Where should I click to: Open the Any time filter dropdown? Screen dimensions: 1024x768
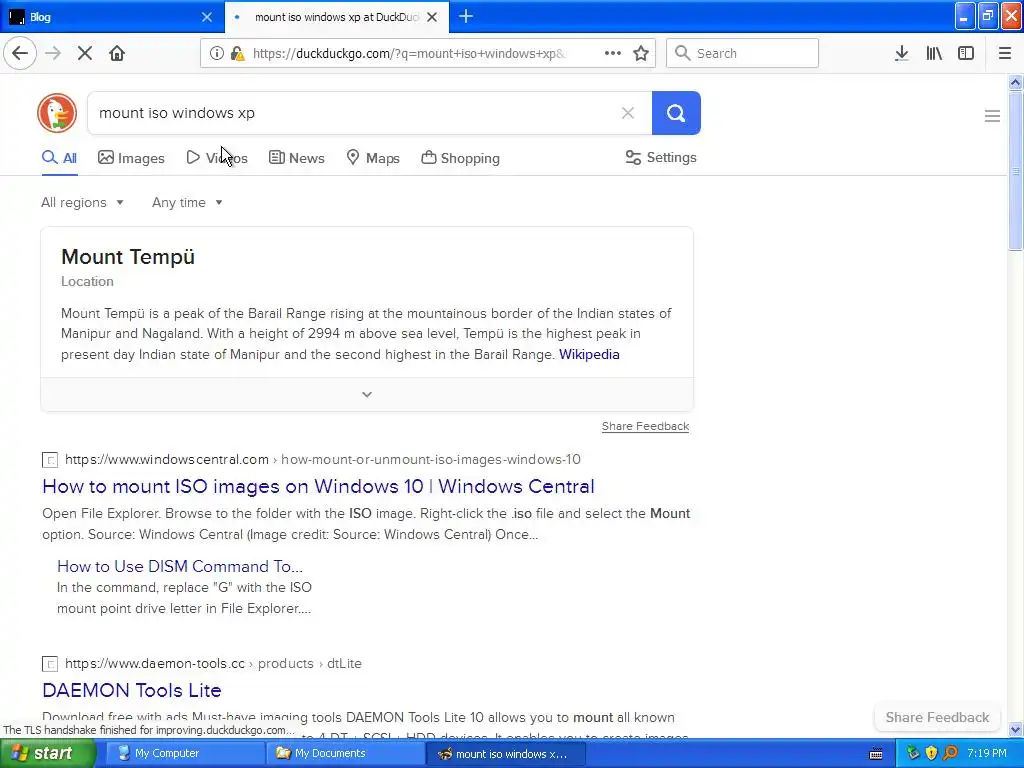[x=187, y=202]
